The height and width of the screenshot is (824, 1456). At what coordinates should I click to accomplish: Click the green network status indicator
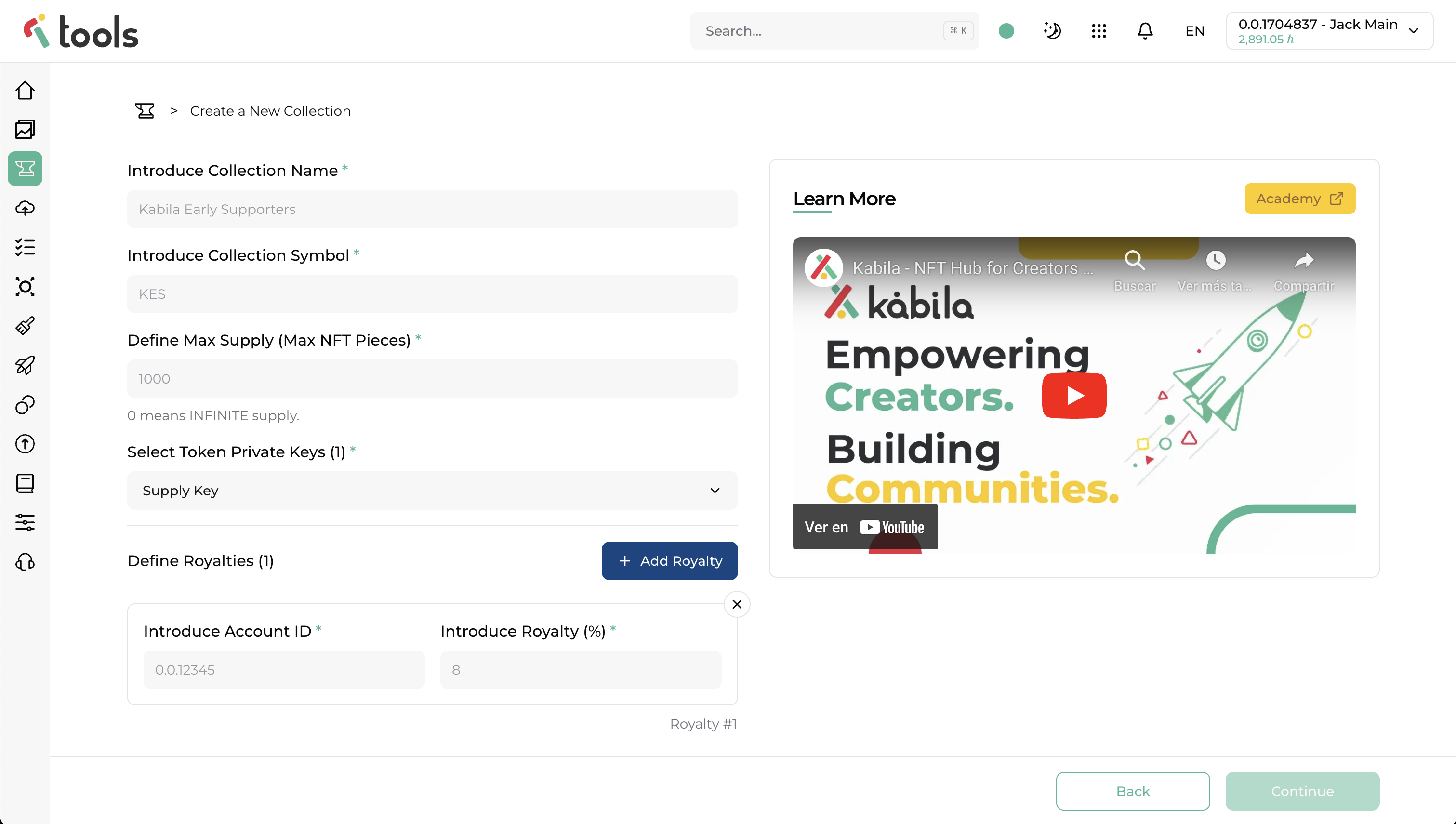[x=1006, y=30]
